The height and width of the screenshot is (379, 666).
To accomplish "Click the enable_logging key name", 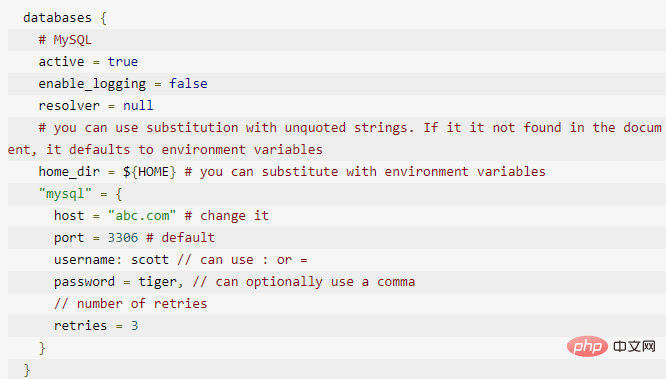I will [x=92, y=84].
